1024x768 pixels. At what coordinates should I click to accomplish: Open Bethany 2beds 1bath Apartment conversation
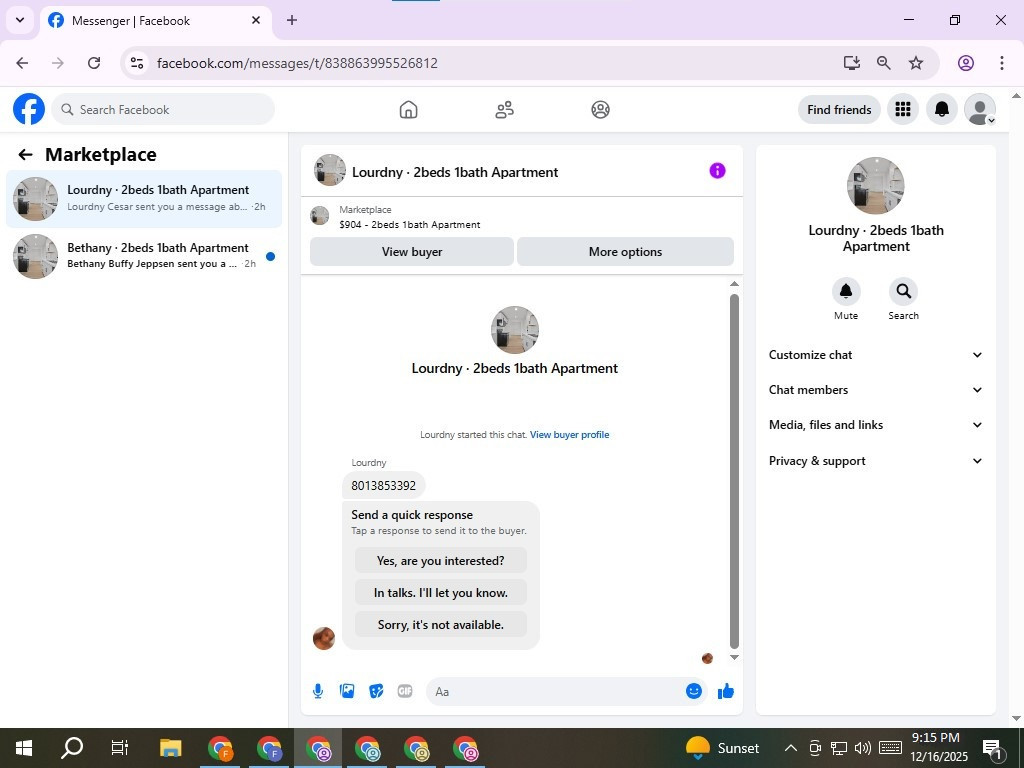(x=144, y=256)
